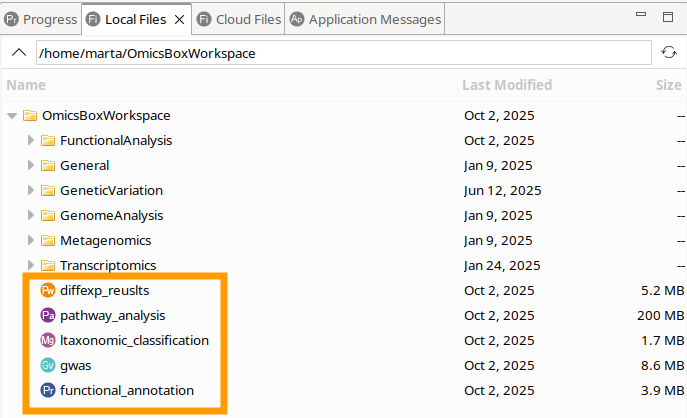Viewport: 687px width, 418px height.
Task: Sort files by Name column header
Action: click(27, 86)
